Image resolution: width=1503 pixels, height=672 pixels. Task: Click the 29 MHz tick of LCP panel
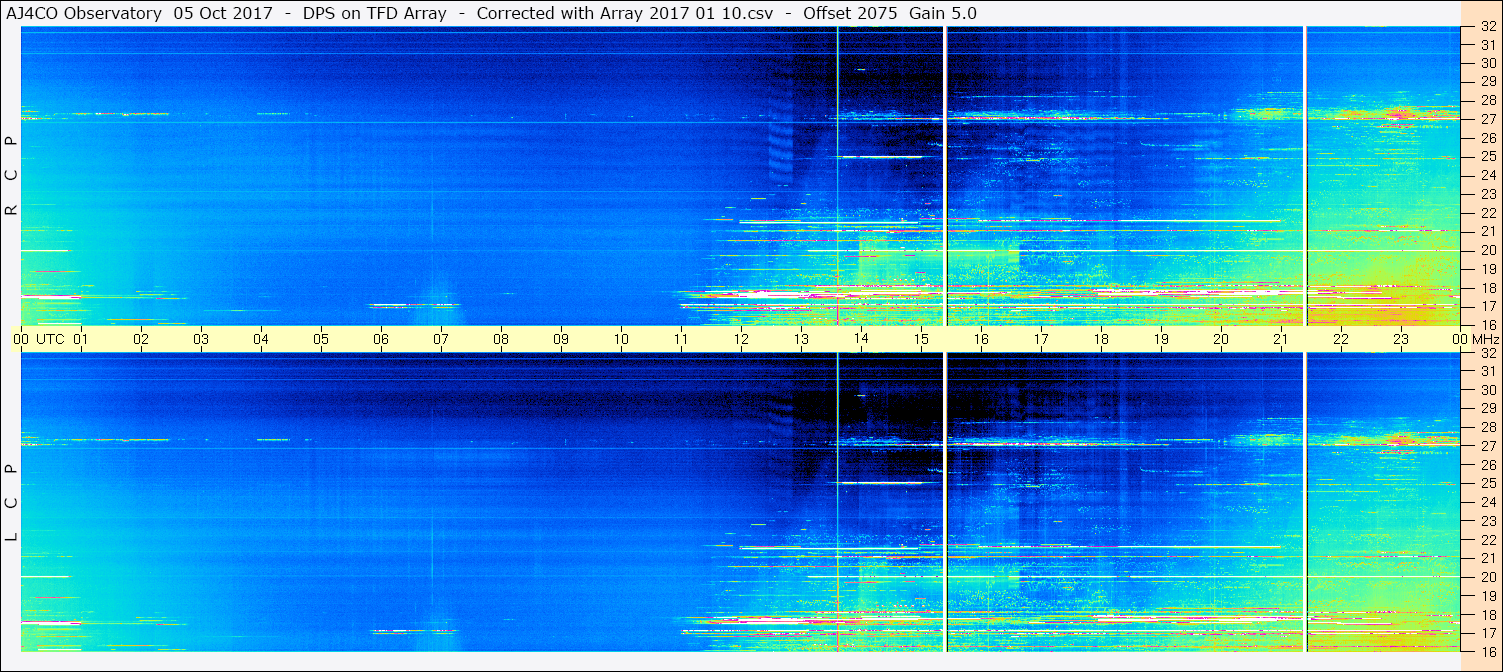tap(1487, 409)
